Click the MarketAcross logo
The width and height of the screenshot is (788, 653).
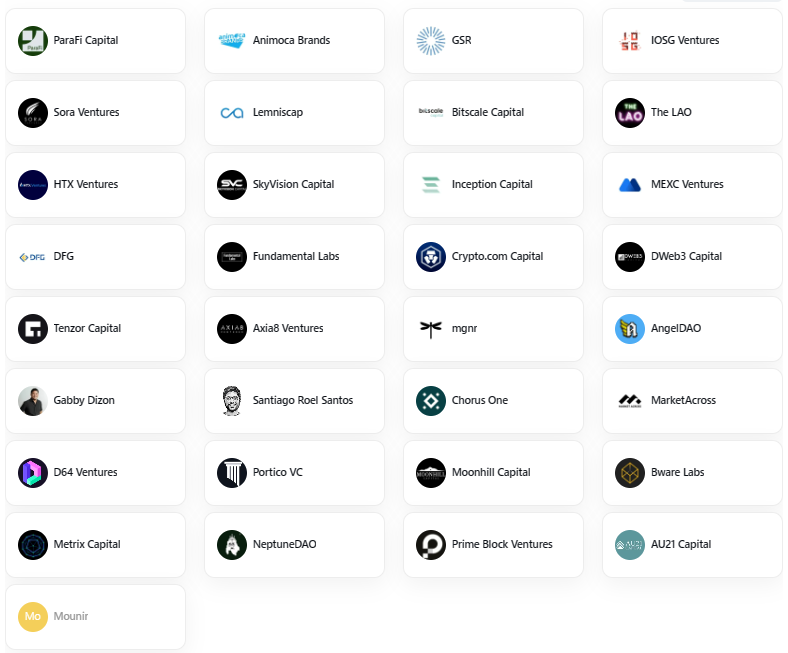tap(630, 401)
